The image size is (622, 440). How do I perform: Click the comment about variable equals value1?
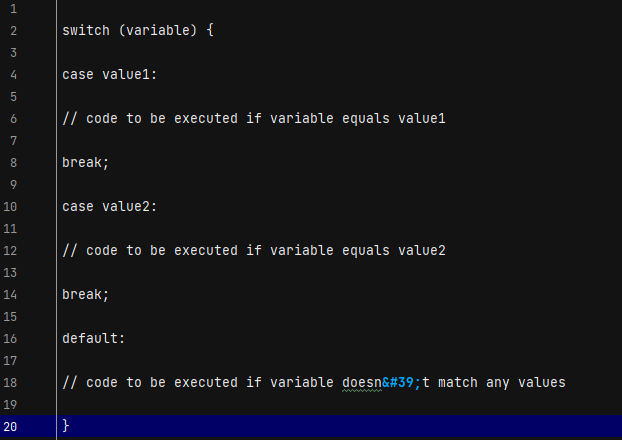pyautogui.click(x=254, y=119)
